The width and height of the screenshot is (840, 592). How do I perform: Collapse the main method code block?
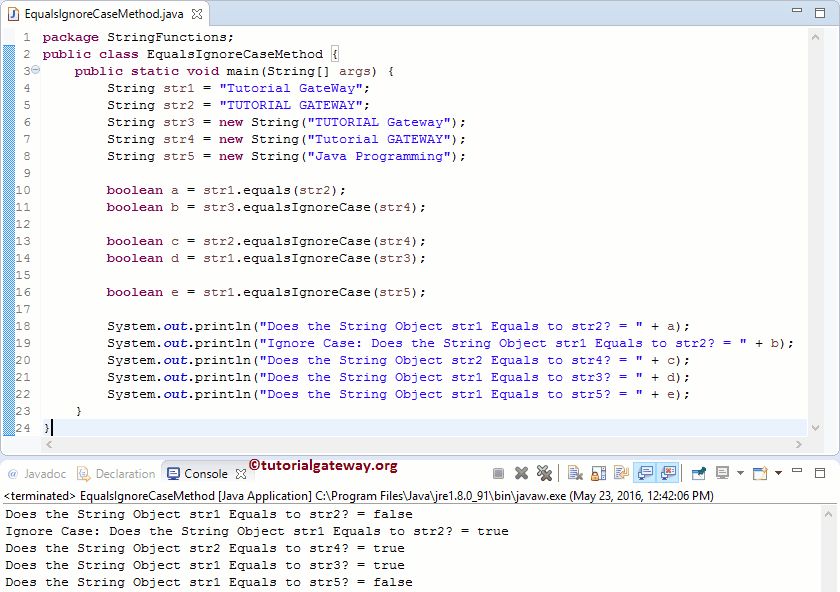(34, 71)
